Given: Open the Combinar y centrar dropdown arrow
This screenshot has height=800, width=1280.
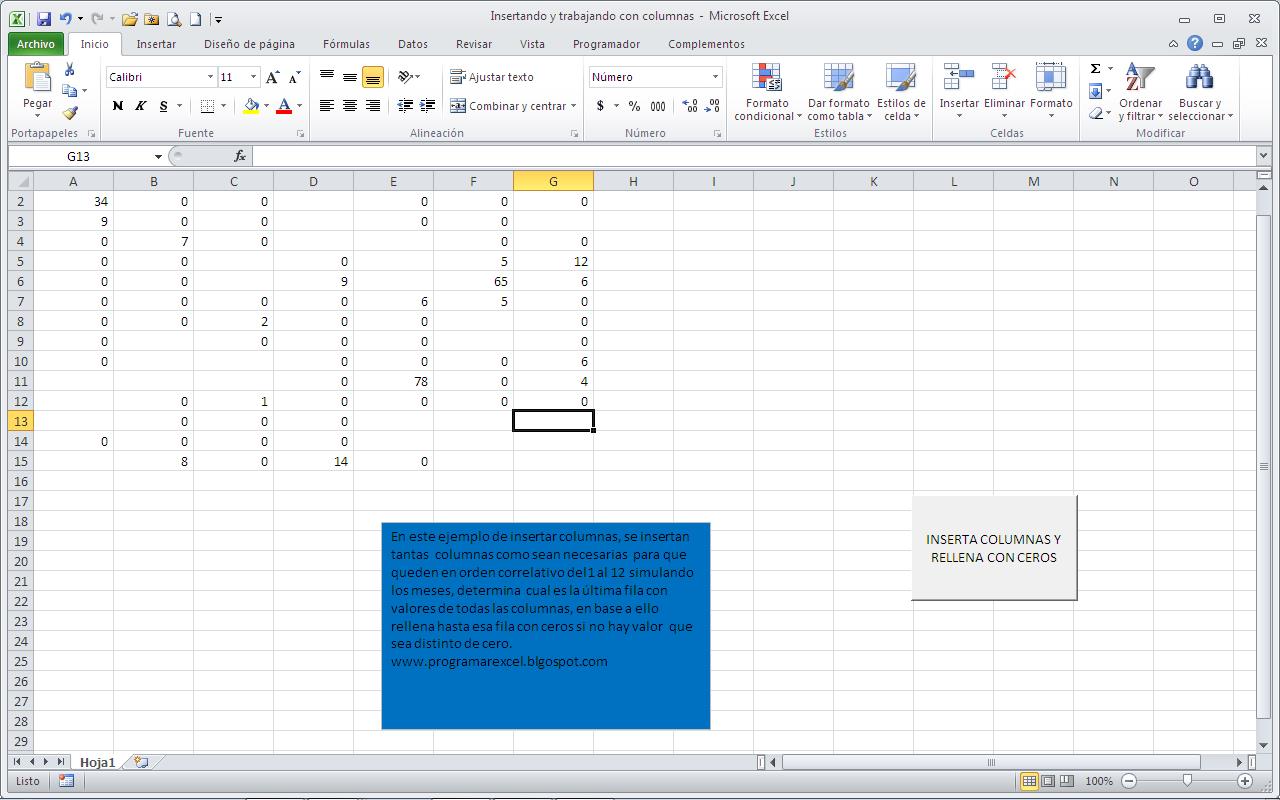Looking at the screenshot, I should (x=574, y=106).
